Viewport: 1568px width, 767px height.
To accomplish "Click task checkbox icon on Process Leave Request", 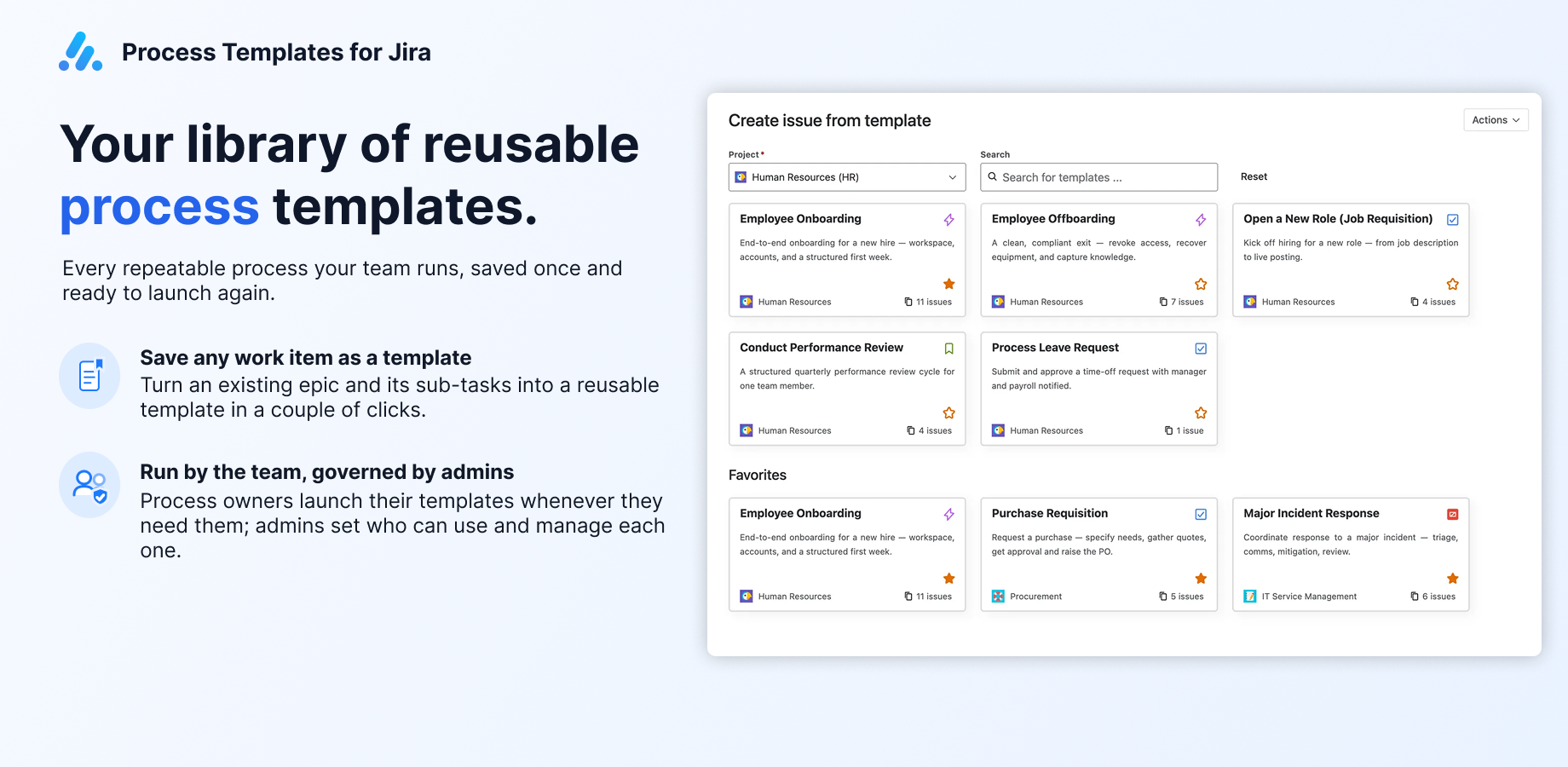I will pos(1201,349).
